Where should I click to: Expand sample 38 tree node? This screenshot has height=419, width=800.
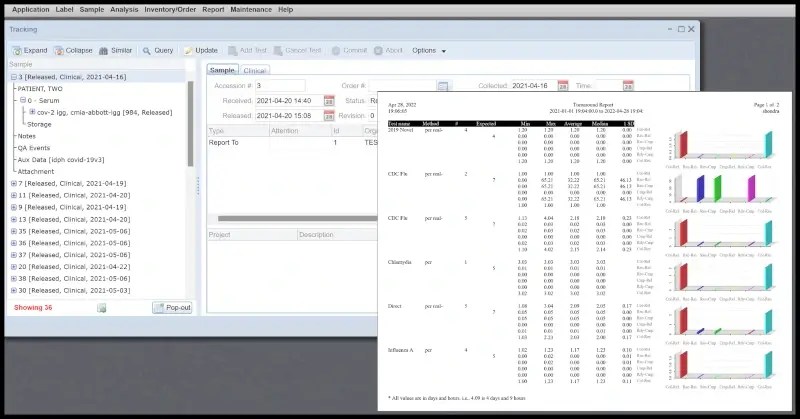(x=14, y=279)
